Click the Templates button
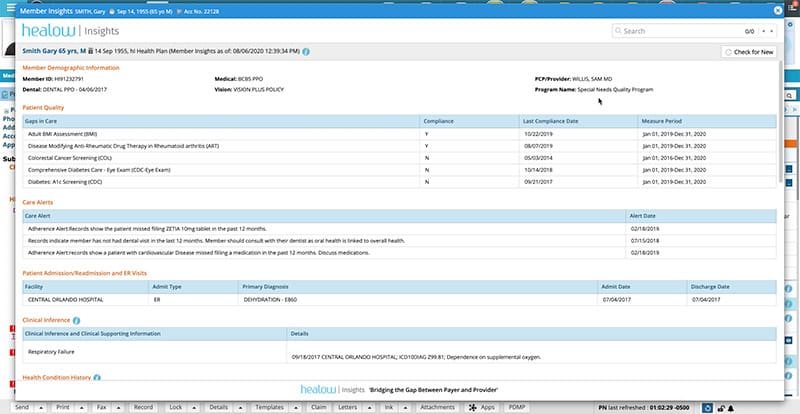Screen dimensions: 800x414 [x=269, y=407]
